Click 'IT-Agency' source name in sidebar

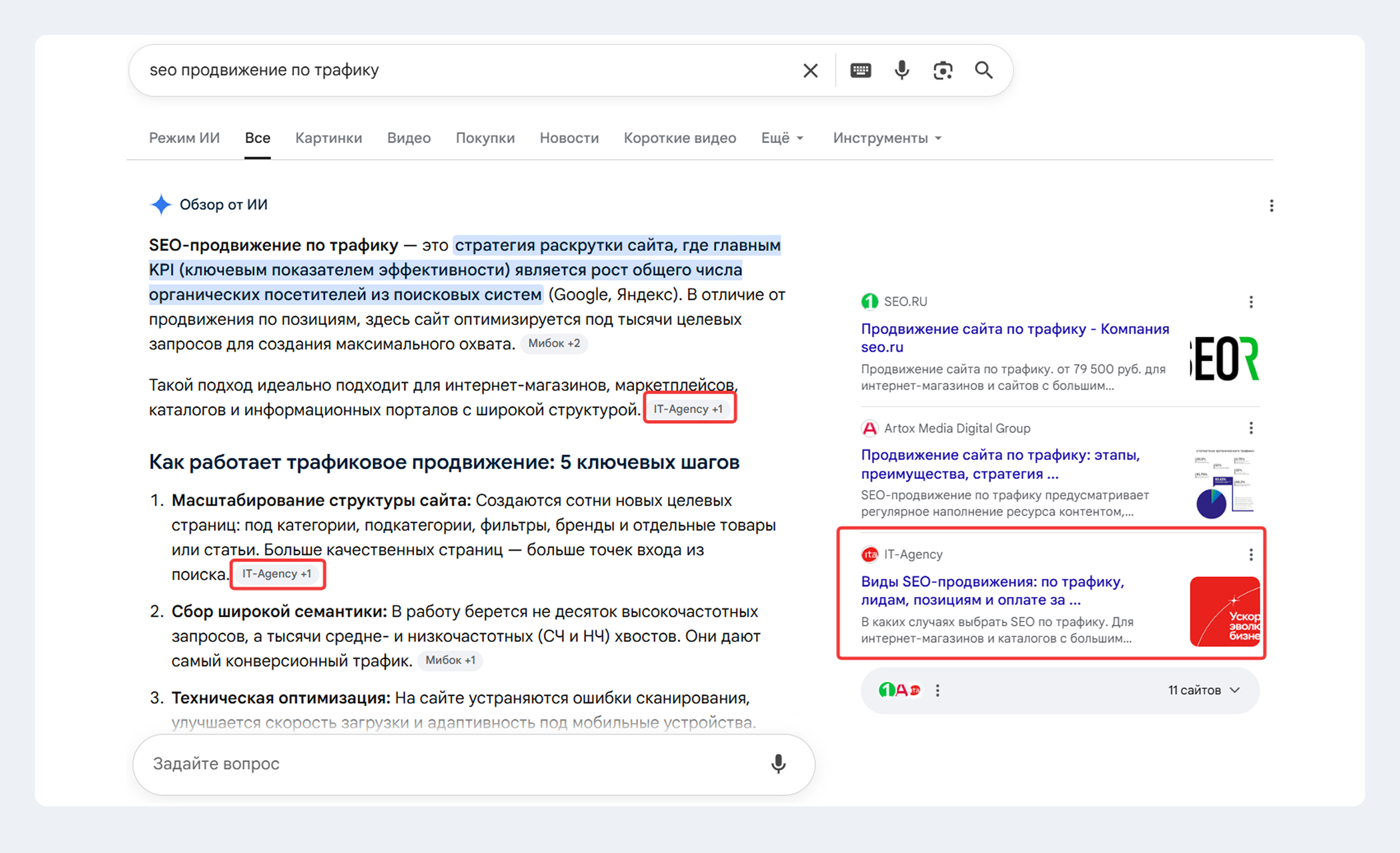tap(913, 554)
